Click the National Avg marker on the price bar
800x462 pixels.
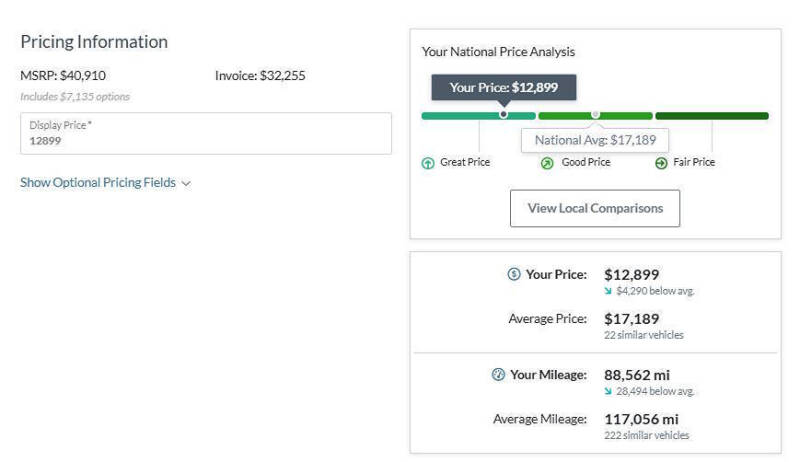point(595,114)
